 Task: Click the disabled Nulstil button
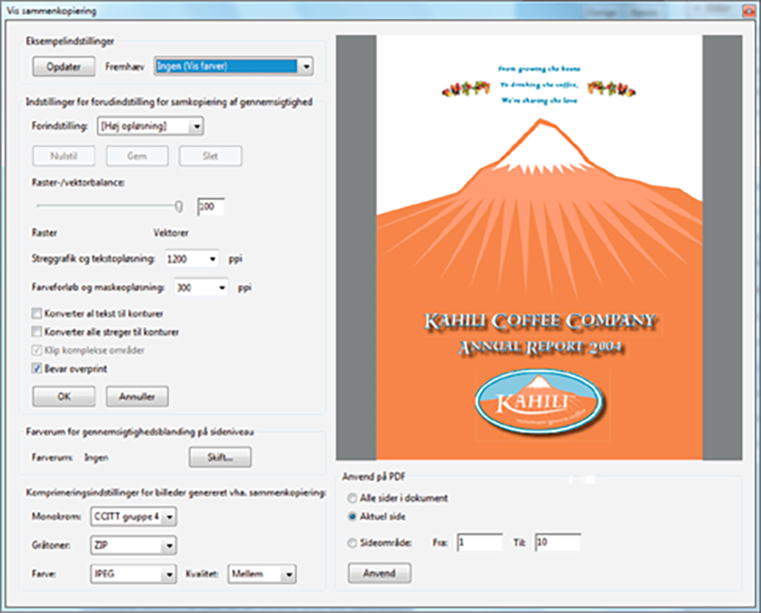click(x=64, y=156)
